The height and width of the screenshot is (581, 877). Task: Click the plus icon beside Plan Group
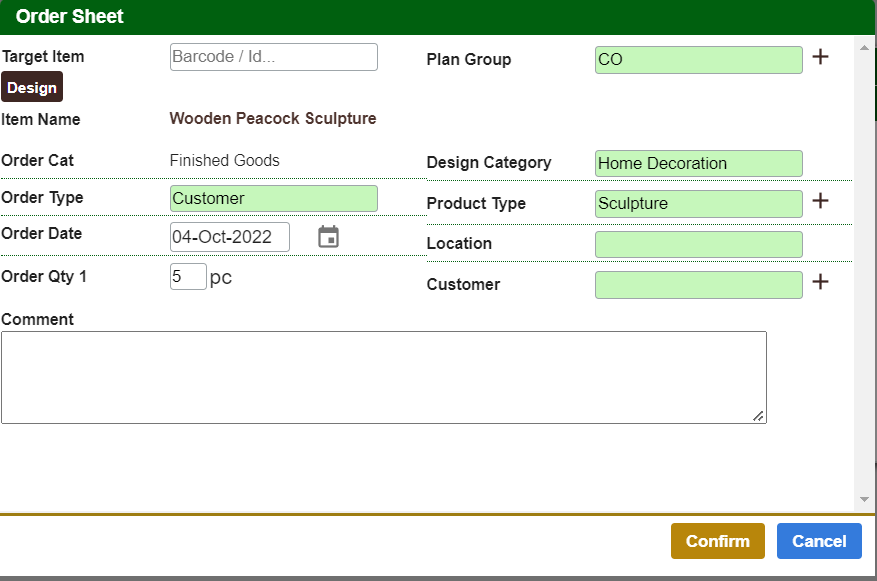point(820,57)
